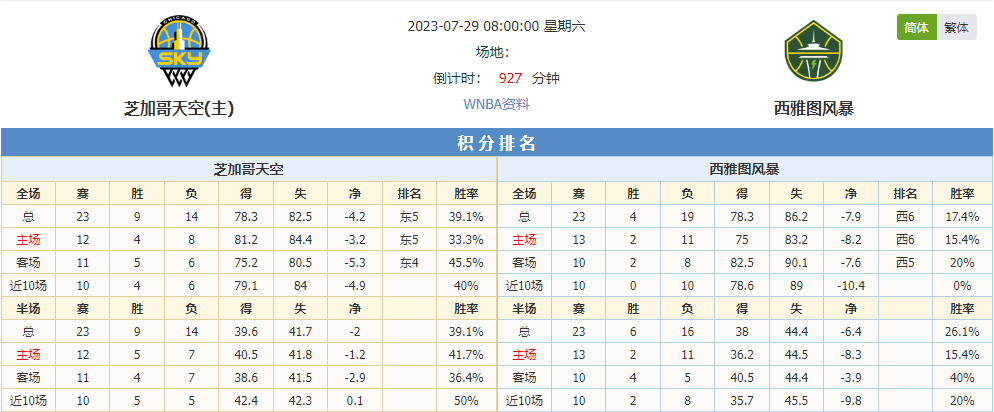Click Seattle's away rank 西5
The width and height of the screenshot is (994, 412).
[x=905, y=262]
